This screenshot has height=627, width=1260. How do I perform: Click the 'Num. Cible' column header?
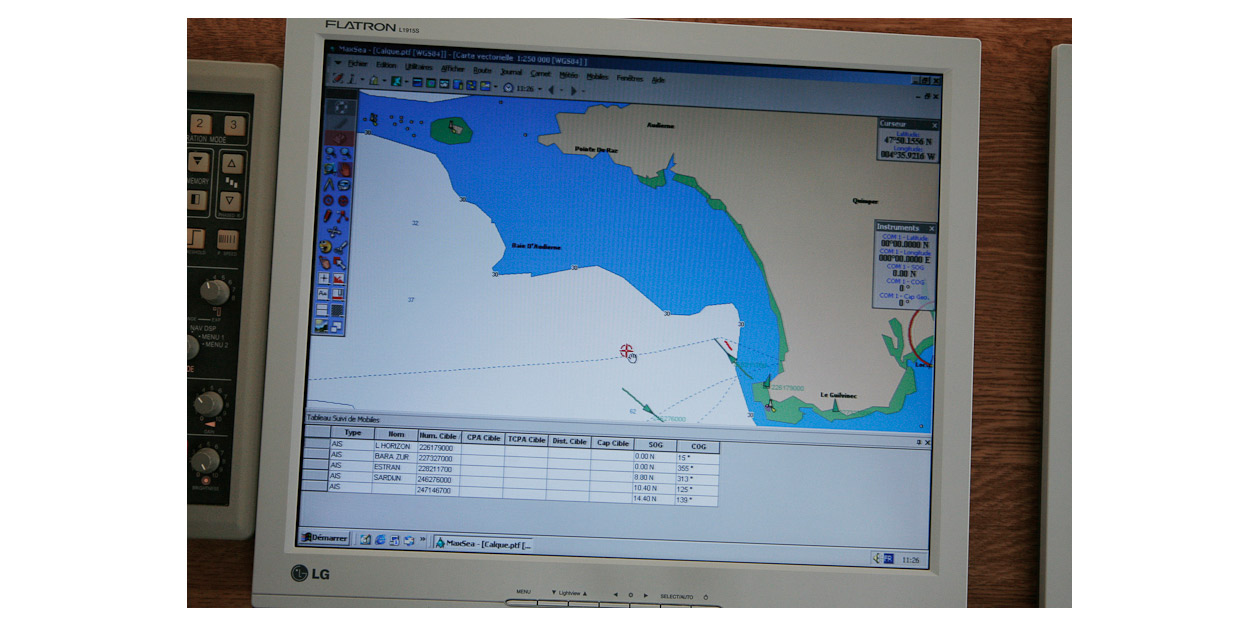pos(438,435)
